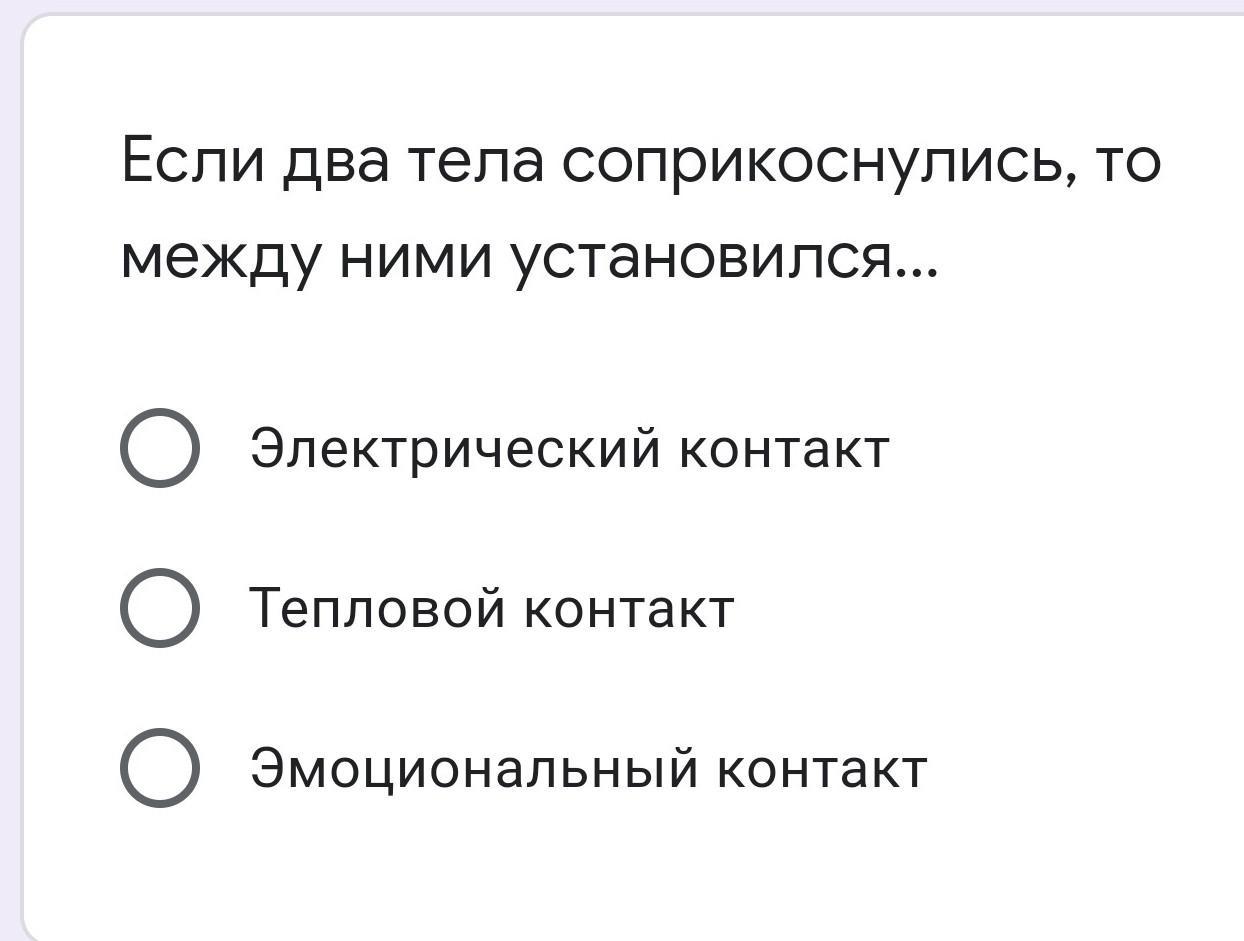The width and height of the screenshot is (1244, 941).
Task: Click the word "между" in the question
Action: 220,260
